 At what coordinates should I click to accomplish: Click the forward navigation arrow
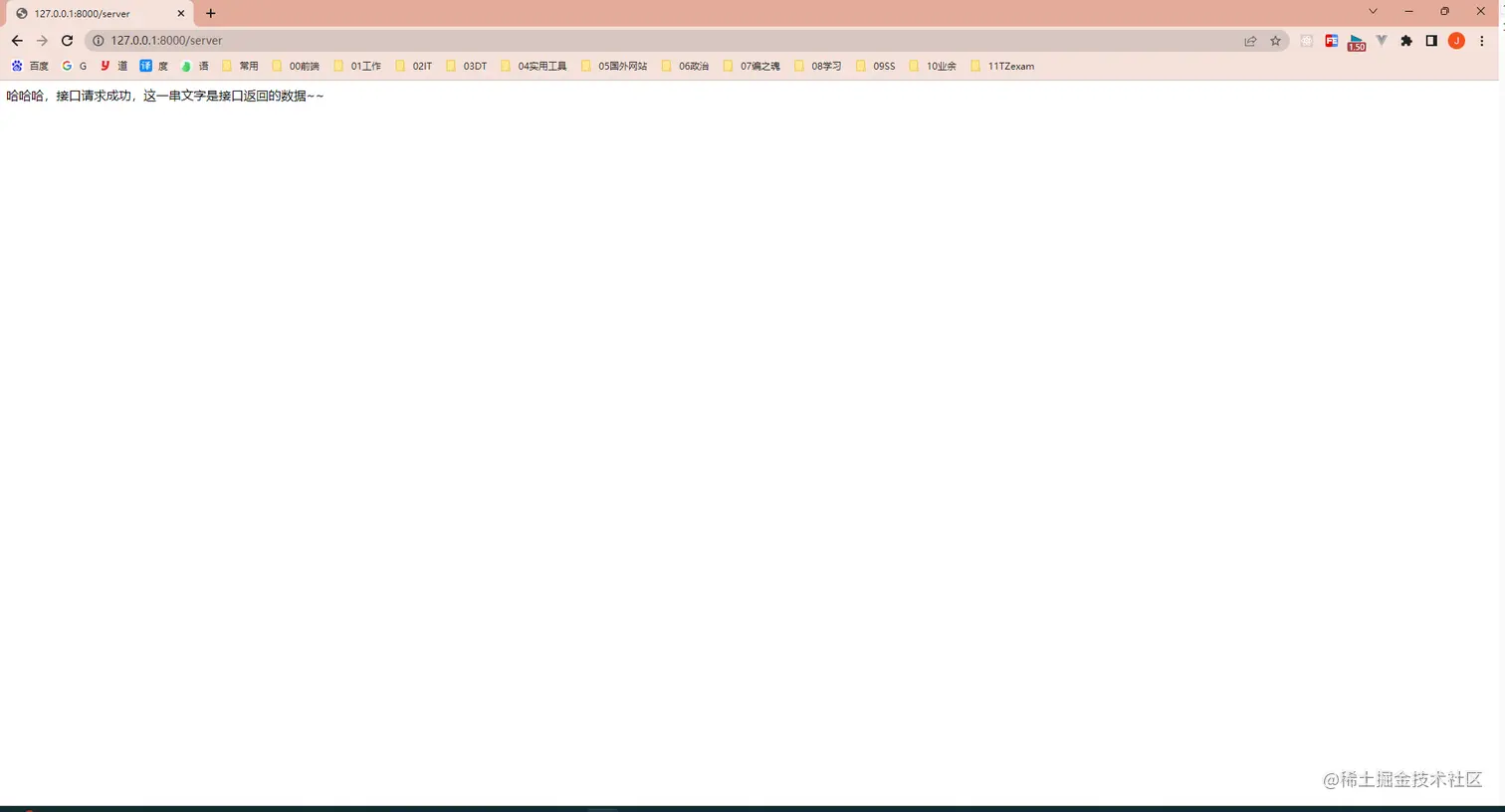point(42,41)
